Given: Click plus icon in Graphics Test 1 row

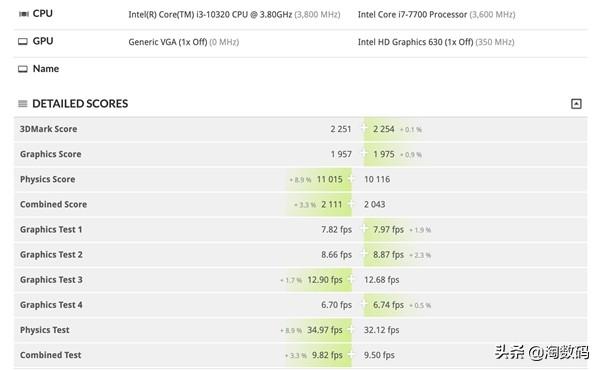Looking at the screenshot, I should [x=364, y=229].
